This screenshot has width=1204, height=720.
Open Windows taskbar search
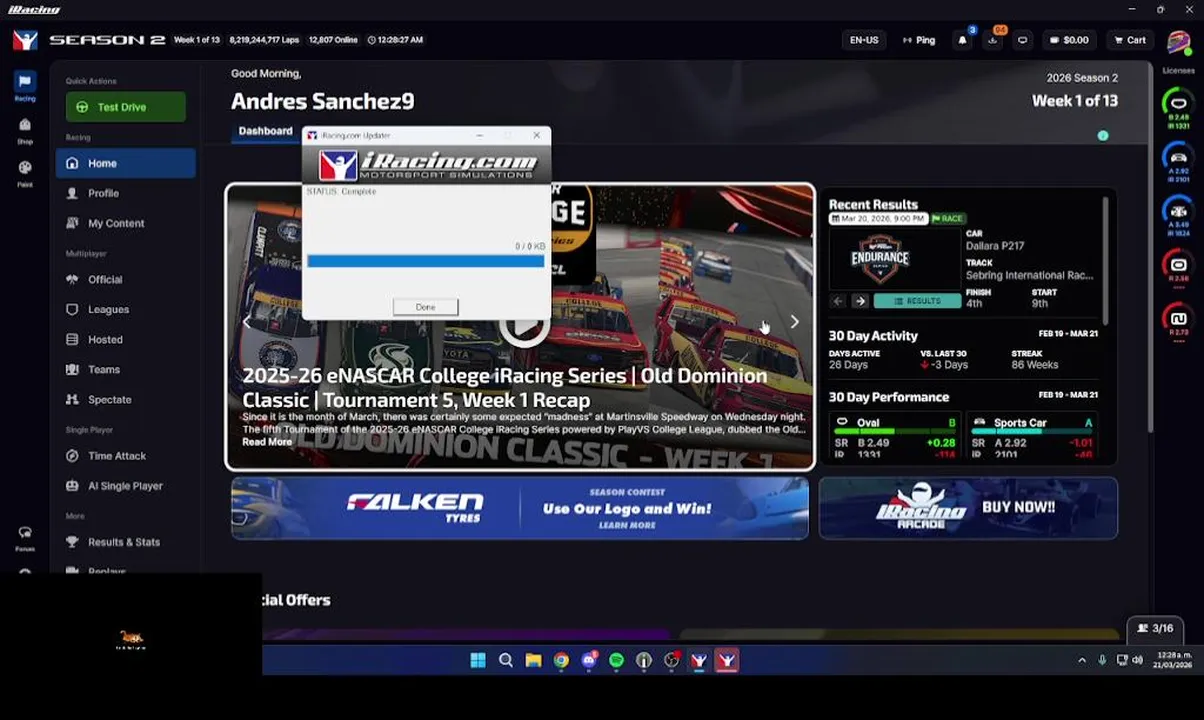[506, 660]
